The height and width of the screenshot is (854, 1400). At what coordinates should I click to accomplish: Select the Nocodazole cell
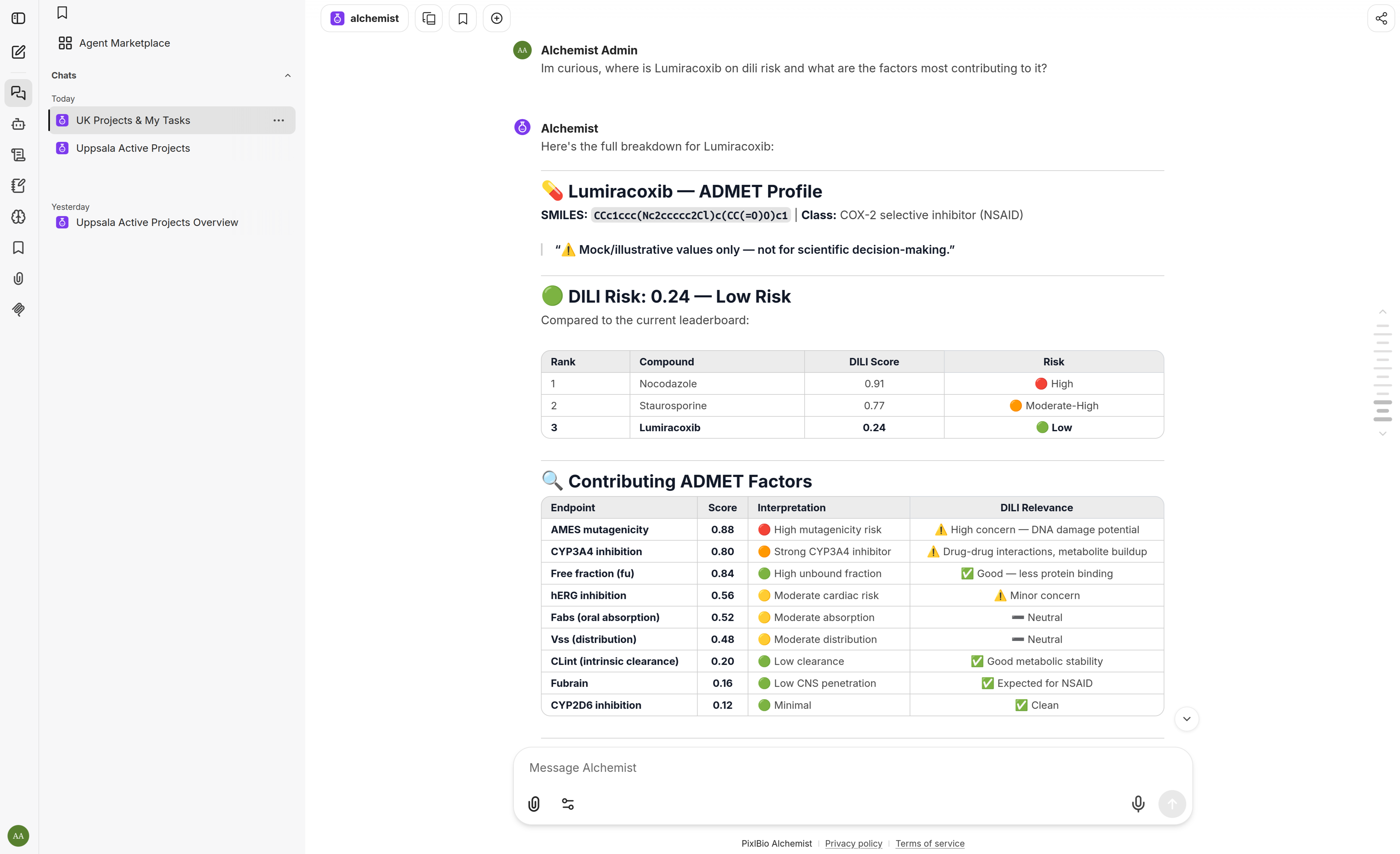pyautogui.click(x=717, y=384)
